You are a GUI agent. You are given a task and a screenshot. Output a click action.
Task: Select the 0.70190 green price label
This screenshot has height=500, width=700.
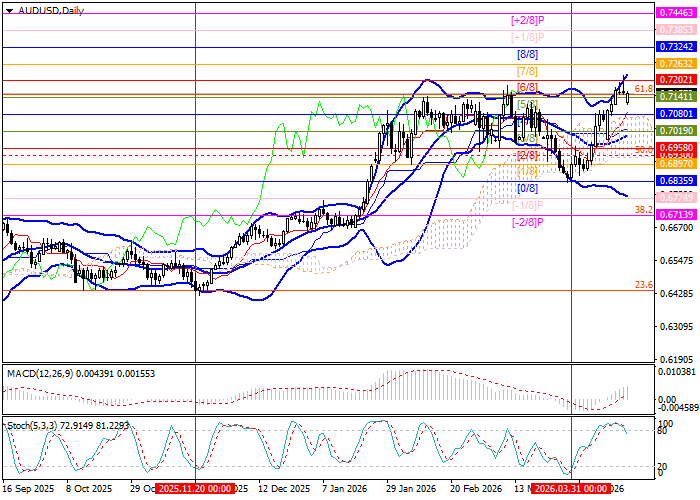(676, 130)
